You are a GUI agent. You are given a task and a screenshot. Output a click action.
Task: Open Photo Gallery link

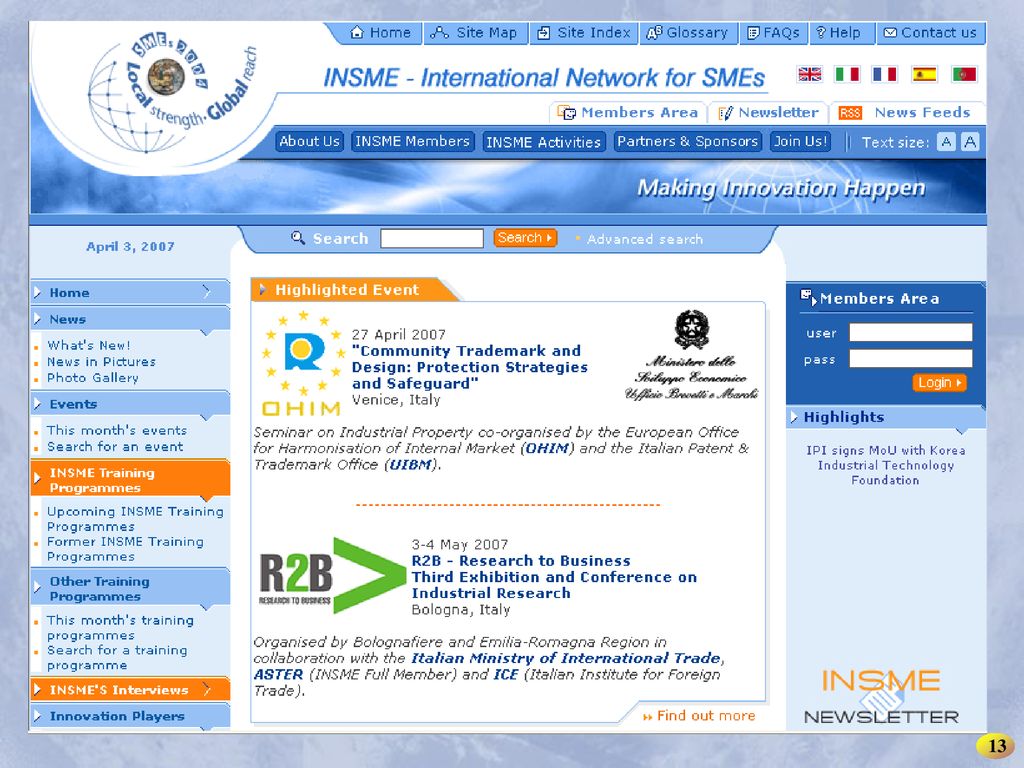point(92,378)
